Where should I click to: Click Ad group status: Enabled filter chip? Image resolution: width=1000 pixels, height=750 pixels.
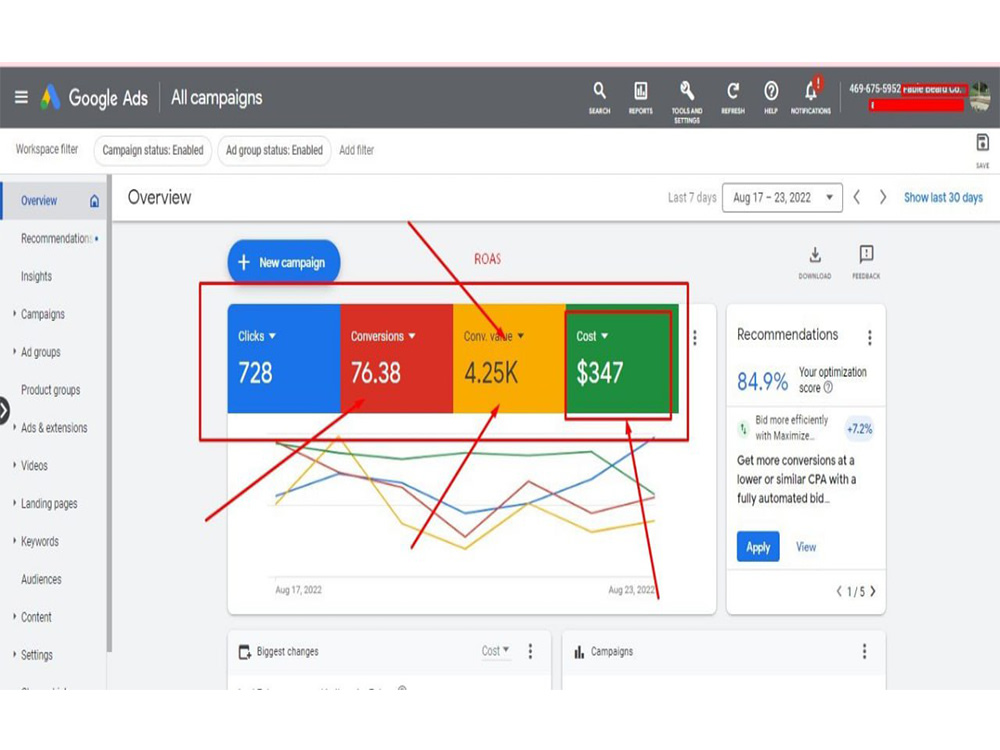tap(274, 151)
